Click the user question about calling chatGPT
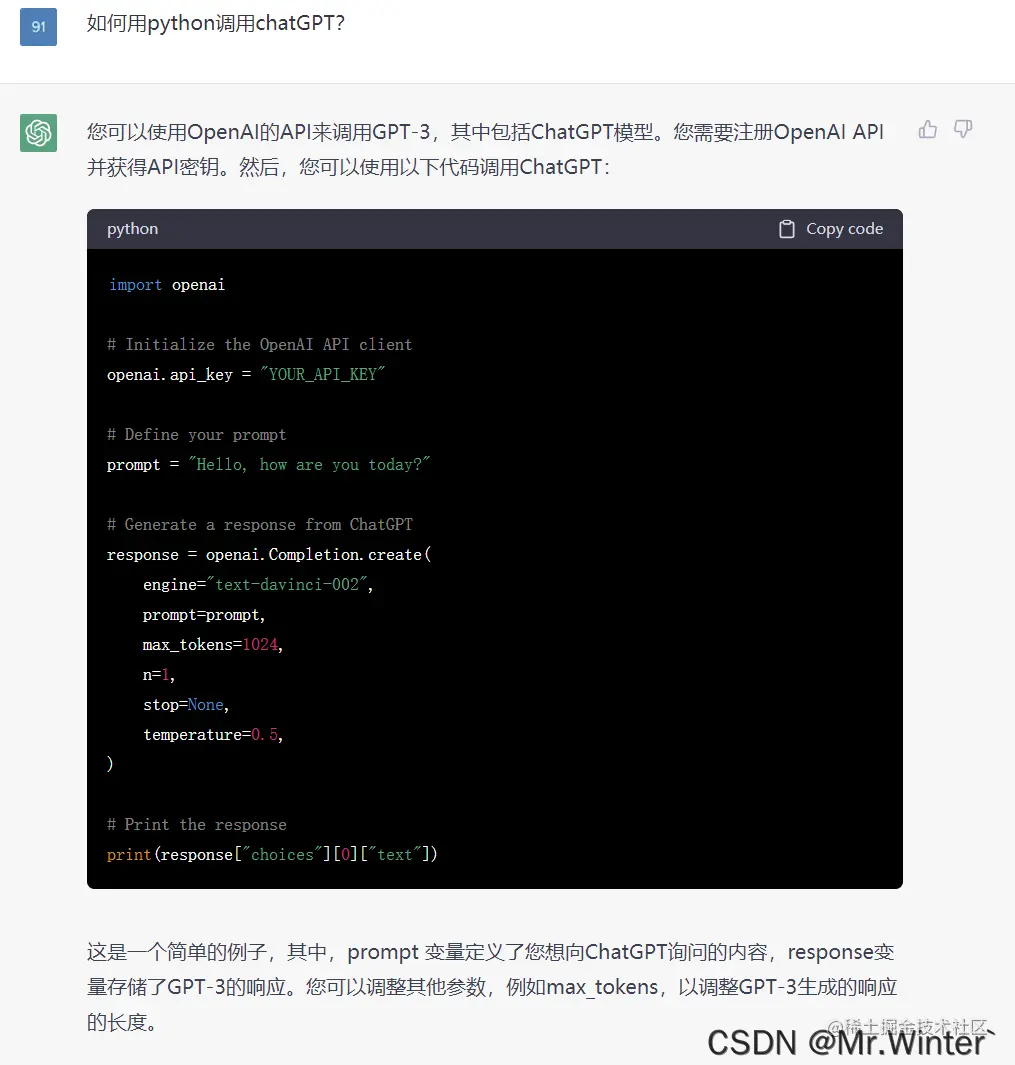 tap(216, 24)
